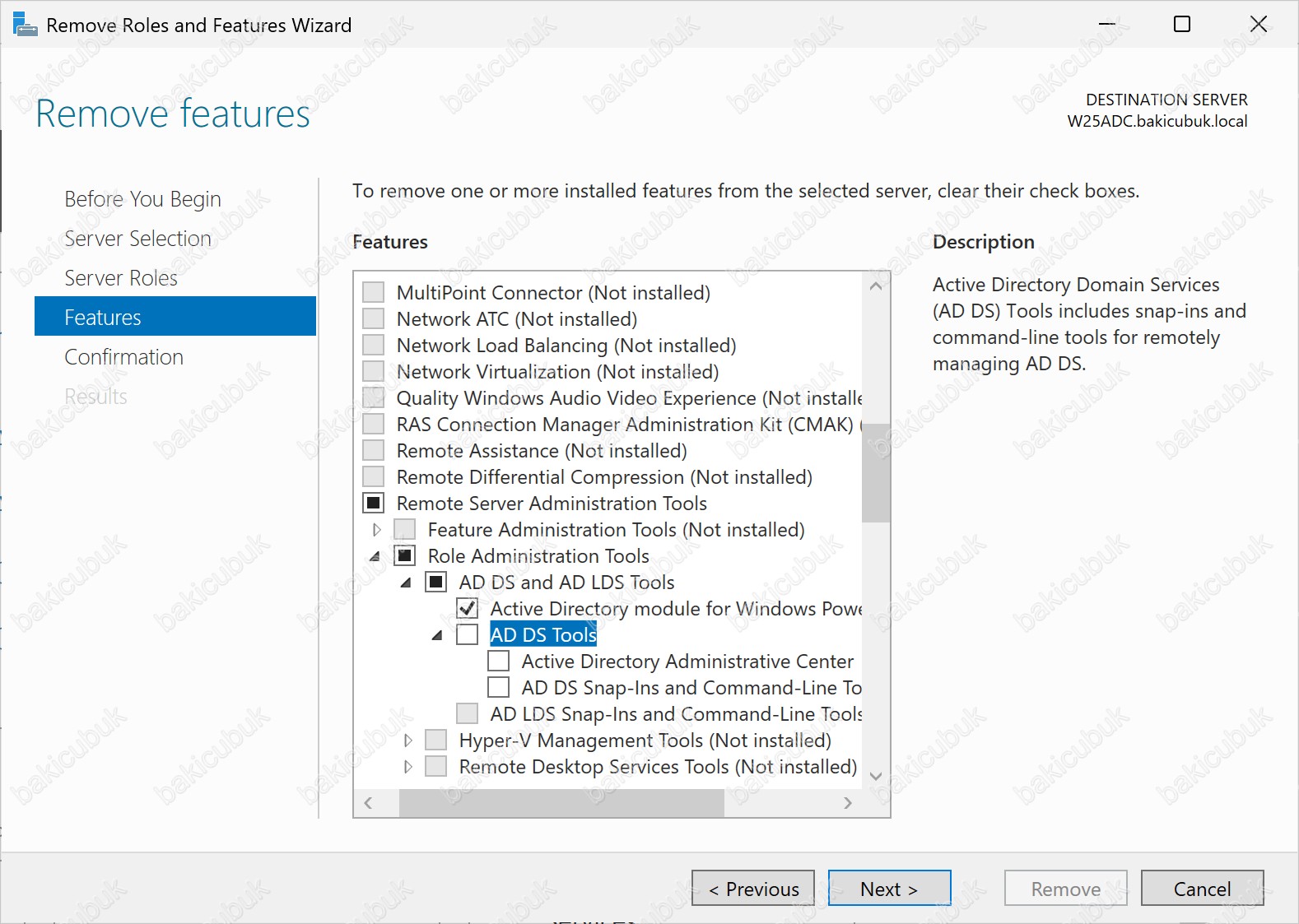The image size is (1299, 924).
Task: Select Active Directory Administrative Center label
Action: 687,662
